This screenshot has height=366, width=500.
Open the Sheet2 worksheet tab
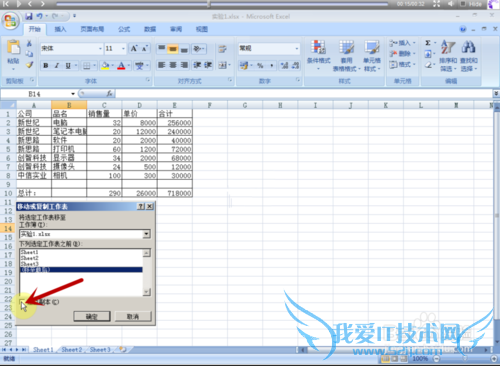coord(72,350)
